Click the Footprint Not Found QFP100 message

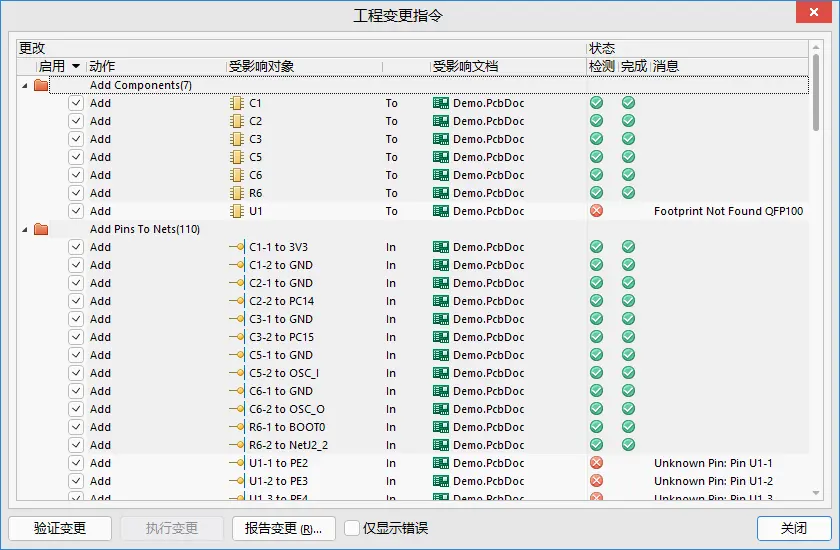coord(729,211)
